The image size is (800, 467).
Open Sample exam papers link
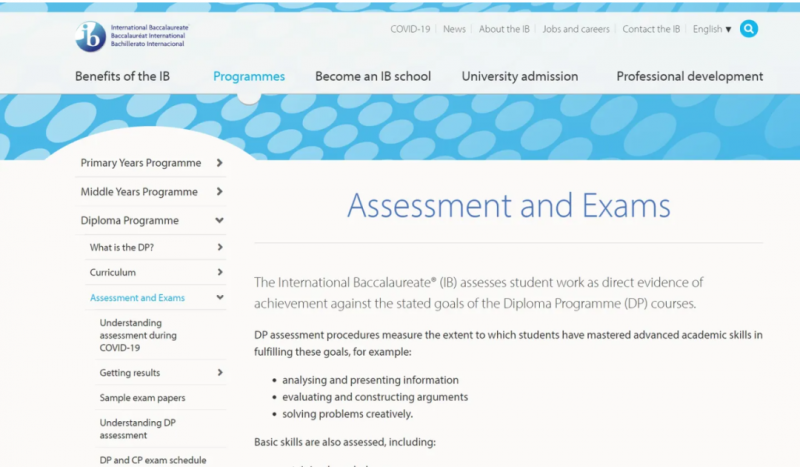click(142, 398)
